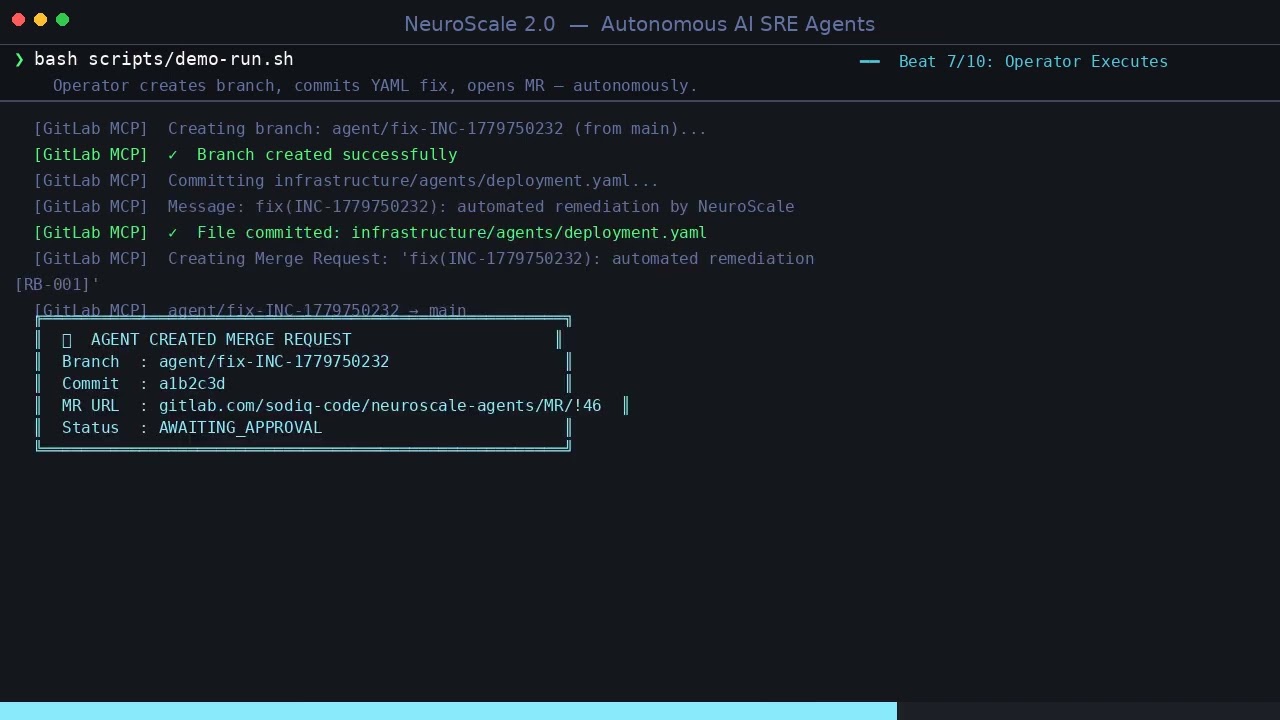Image resolution: width=1280 pixels, height=720 pixels.
Task: Click the Status value AWAITING_APPROVAL
Action: pyautogui.click(x=240, y=428)
